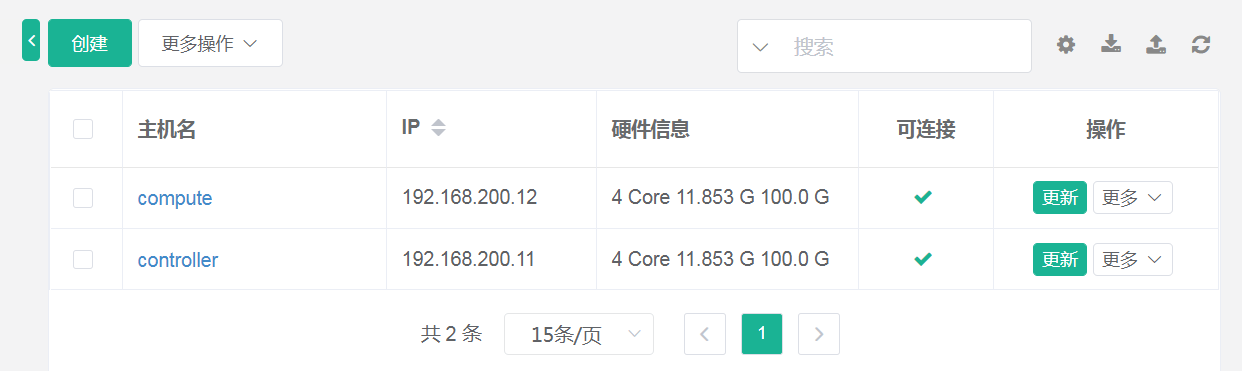Select page 1 in pagination
1242x371 pixels.
[762, 334]
